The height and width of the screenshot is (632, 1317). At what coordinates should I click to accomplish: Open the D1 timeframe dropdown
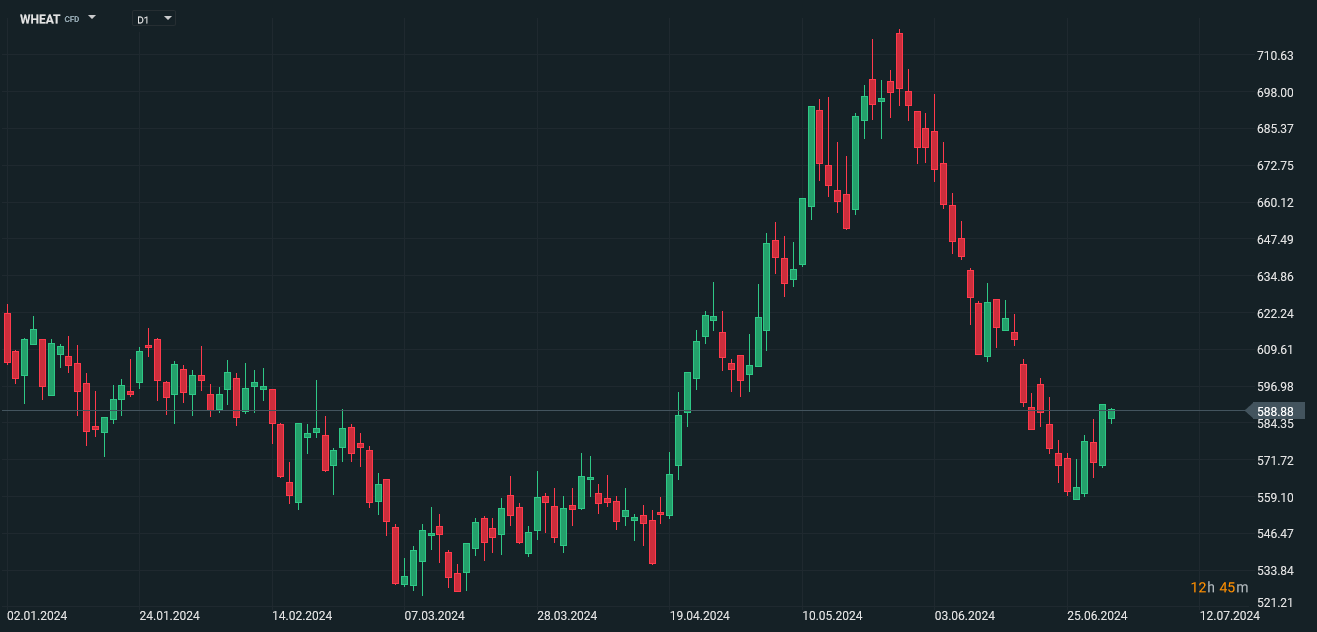click(154, 18)
